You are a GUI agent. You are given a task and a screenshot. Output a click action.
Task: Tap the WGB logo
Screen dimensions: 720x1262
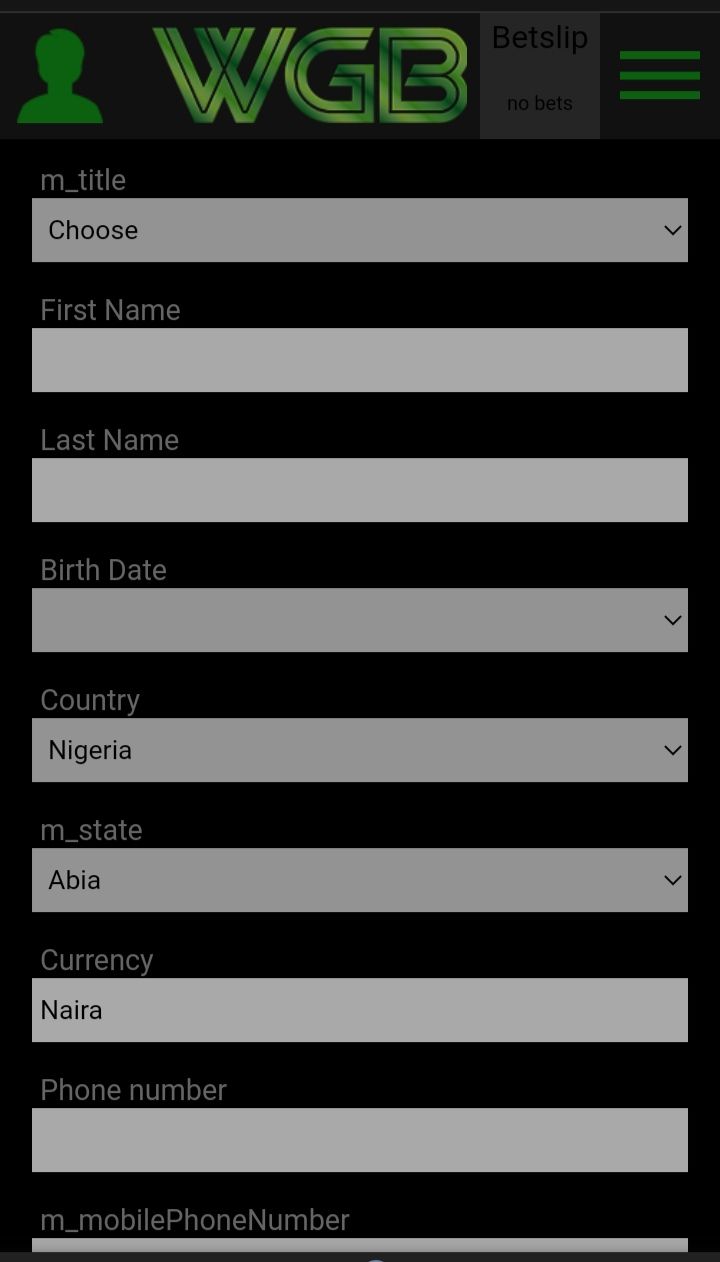(x=310, y=76)
